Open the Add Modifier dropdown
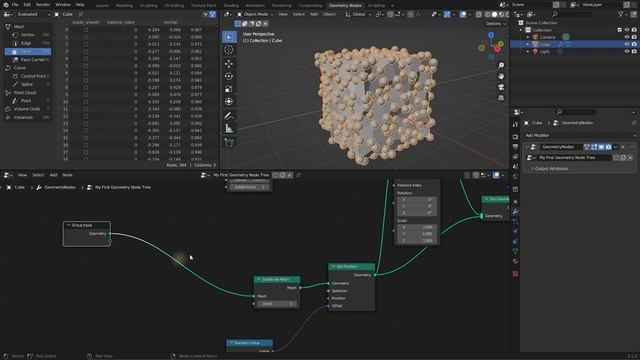 click(580, 135)
